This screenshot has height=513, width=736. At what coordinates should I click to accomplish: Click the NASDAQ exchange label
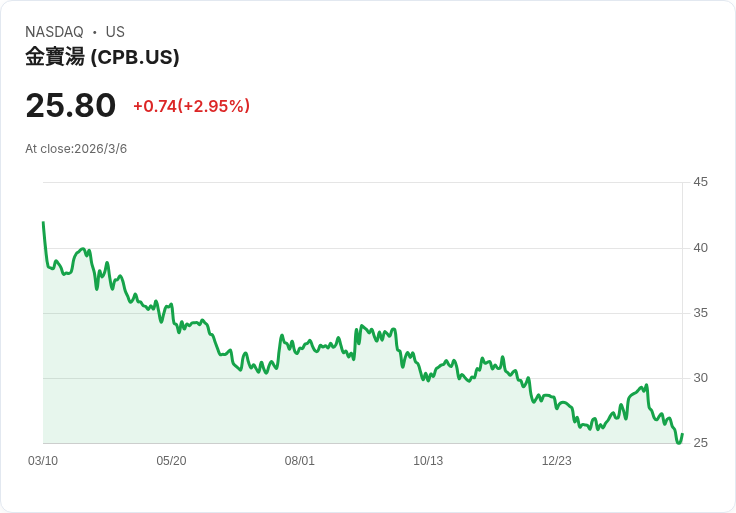tap(54, 32)
